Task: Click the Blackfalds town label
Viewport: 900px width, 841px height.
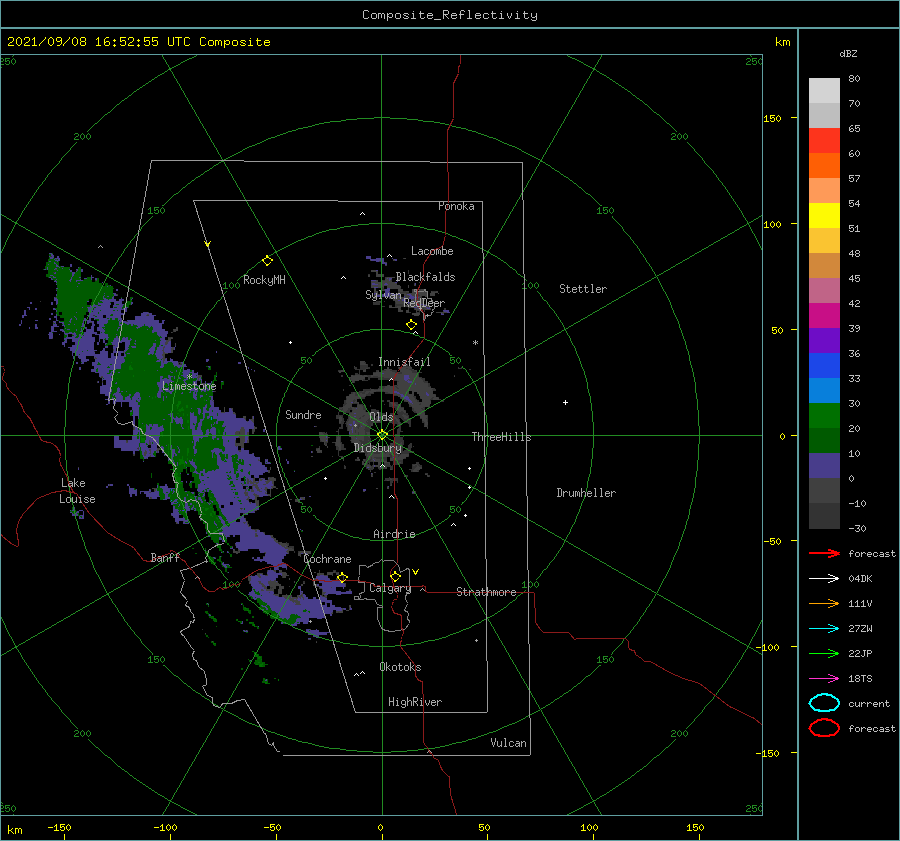Action: coord(425,277)
